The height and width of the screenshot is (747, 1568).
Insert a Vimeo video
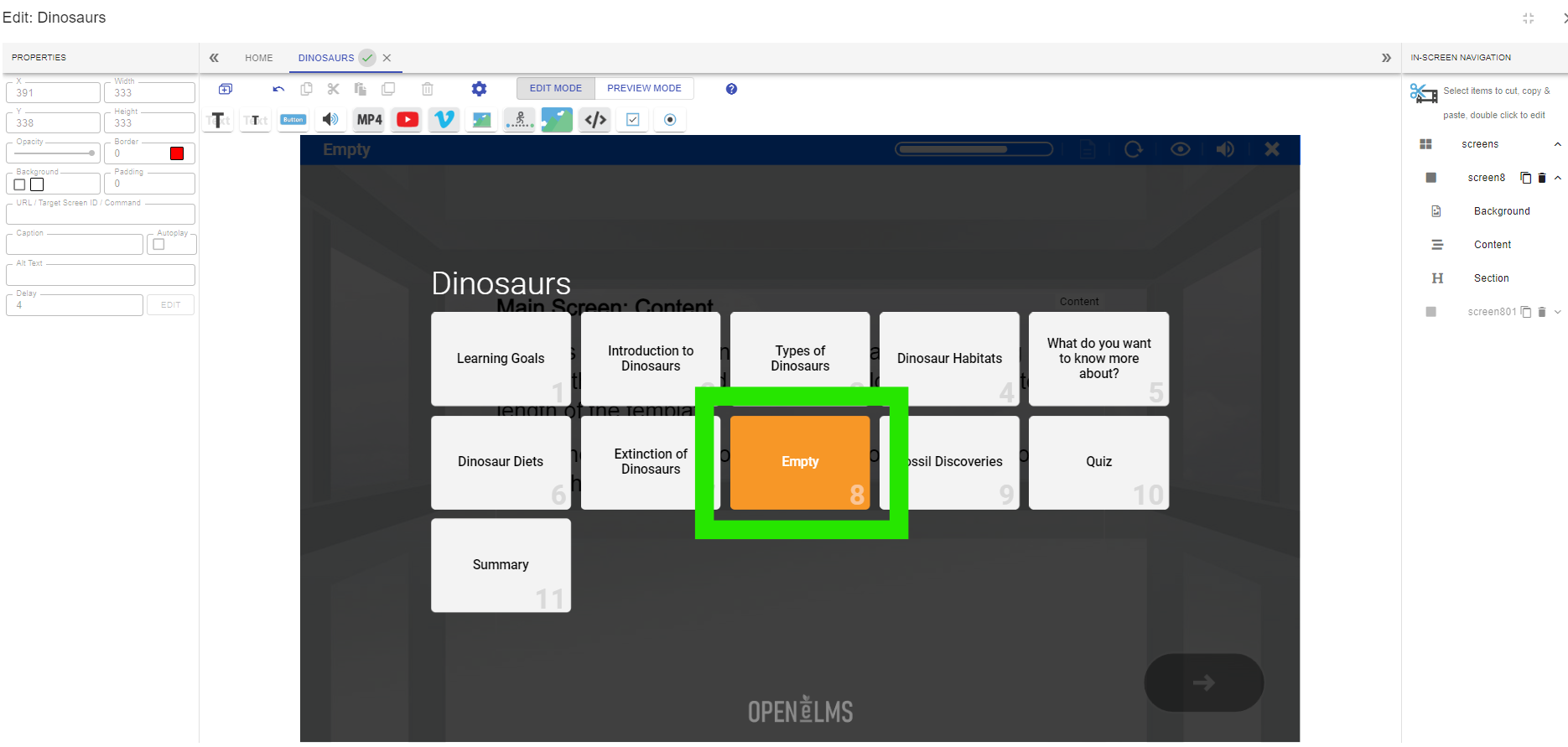(x=444, y=120)
